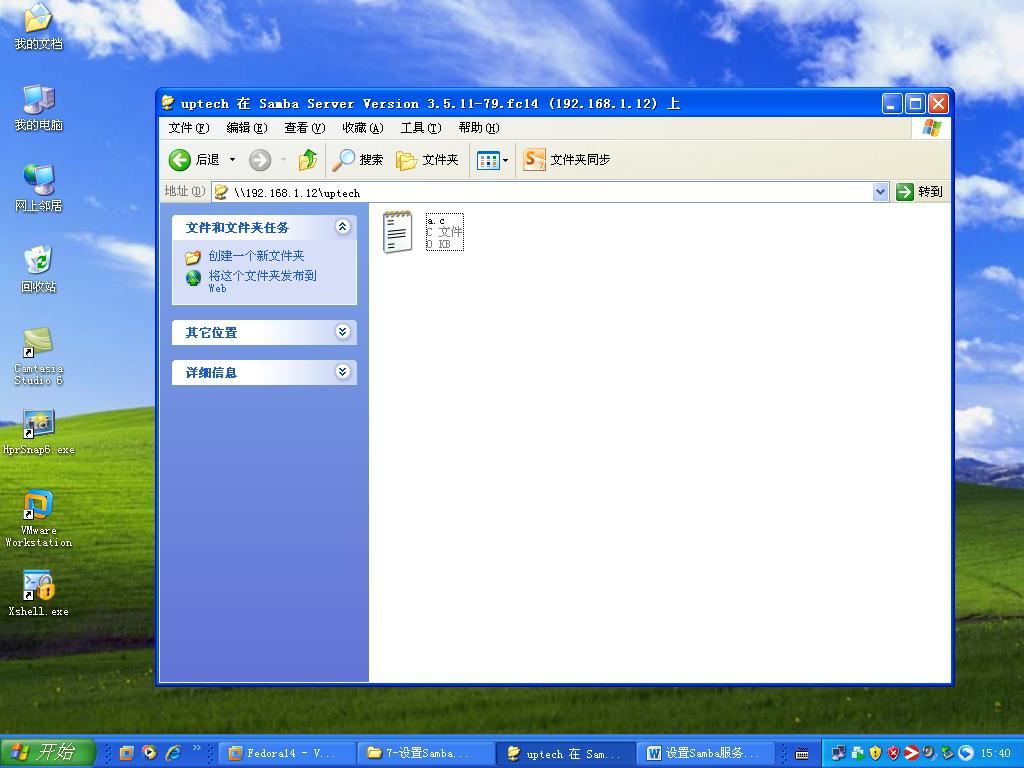Screen dimensions: 1024x768
Task: Collapse the File and Folder Tasks panel
Action: coord(343,227)
